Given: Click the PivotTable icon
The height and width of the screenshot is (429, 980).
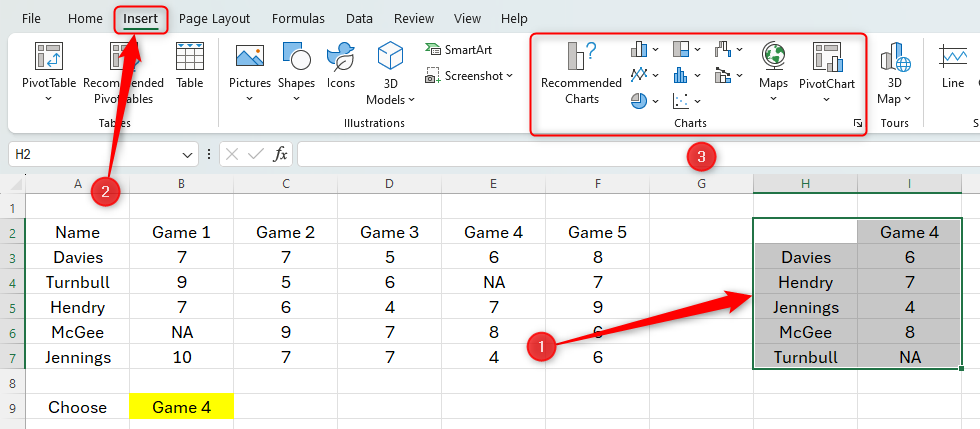Looking at the screenshot, I should coord(49,56).
